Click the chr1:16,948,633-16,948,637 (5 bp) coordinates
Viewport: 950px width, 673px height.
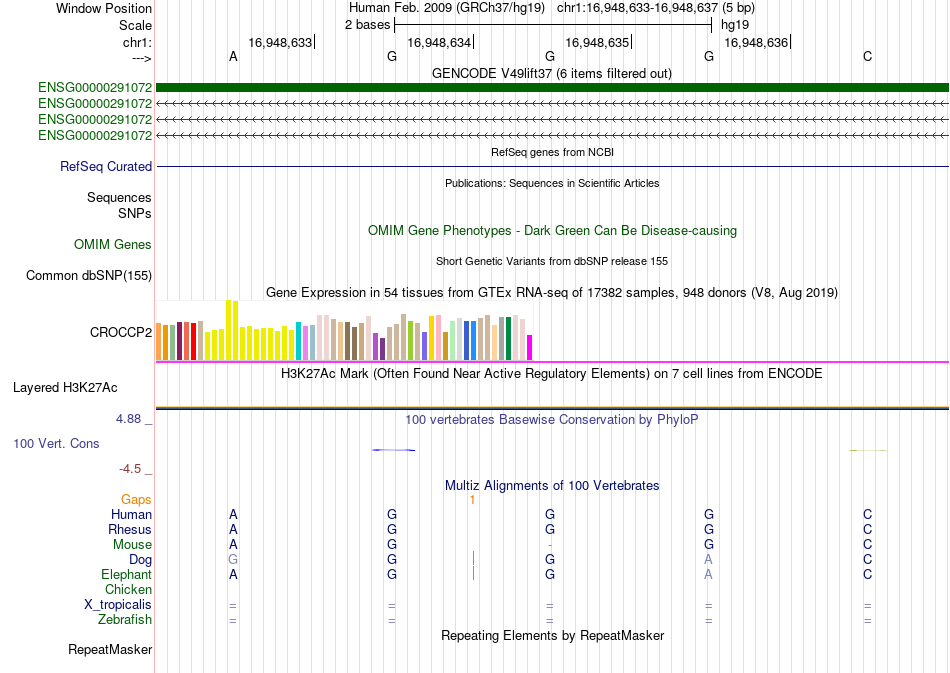pos(656,8)
